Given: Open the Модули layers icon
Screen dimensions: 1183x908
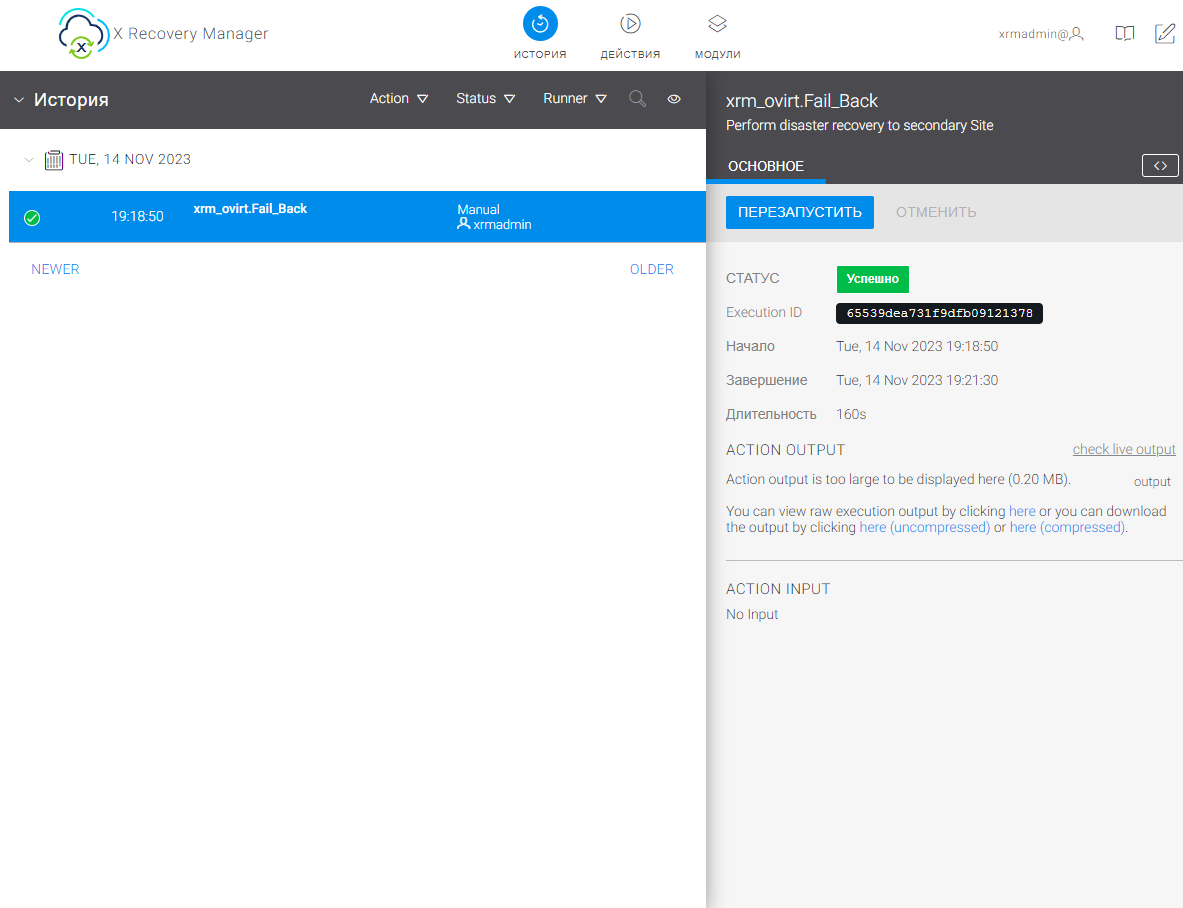Looking at the screenshot, I should 717,24.
